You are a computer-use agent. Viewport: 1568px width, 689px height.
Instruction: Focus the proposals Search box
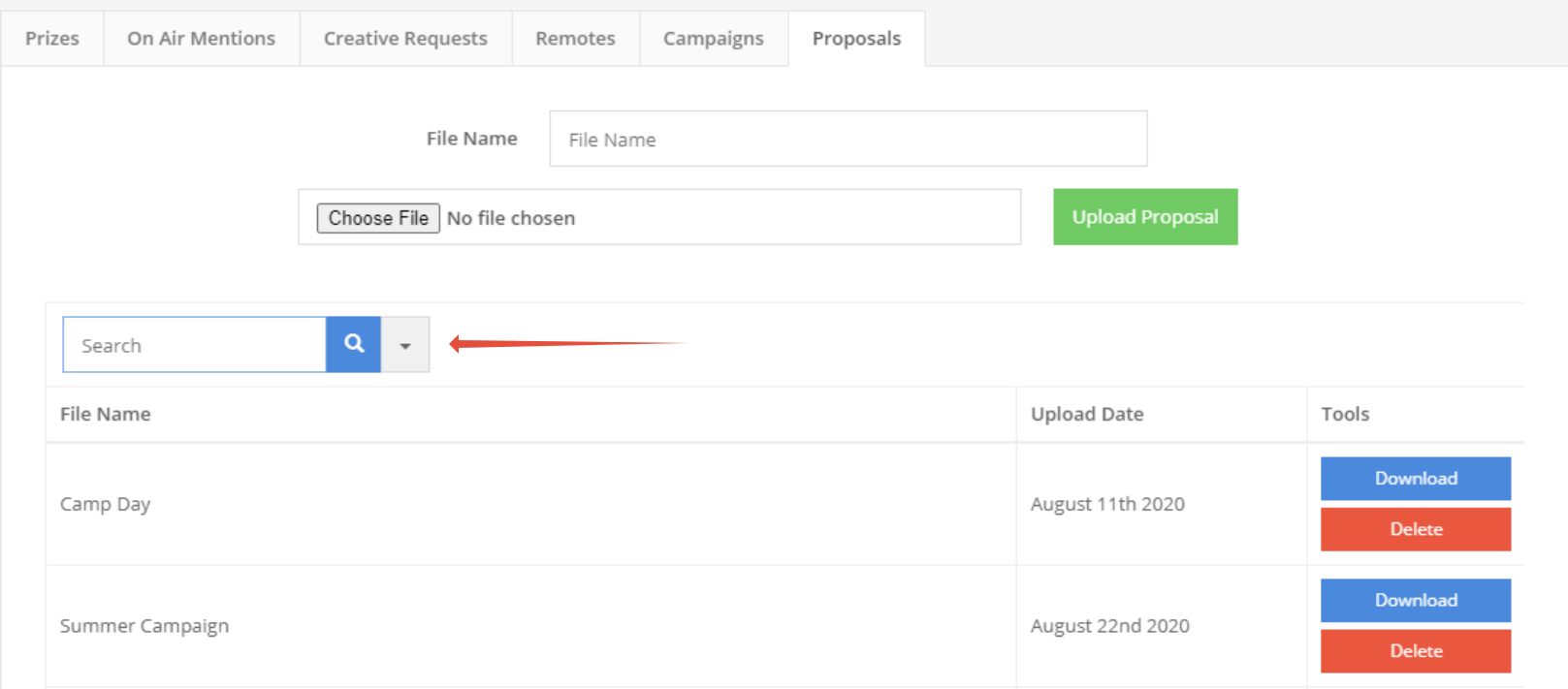click(194, 345)
